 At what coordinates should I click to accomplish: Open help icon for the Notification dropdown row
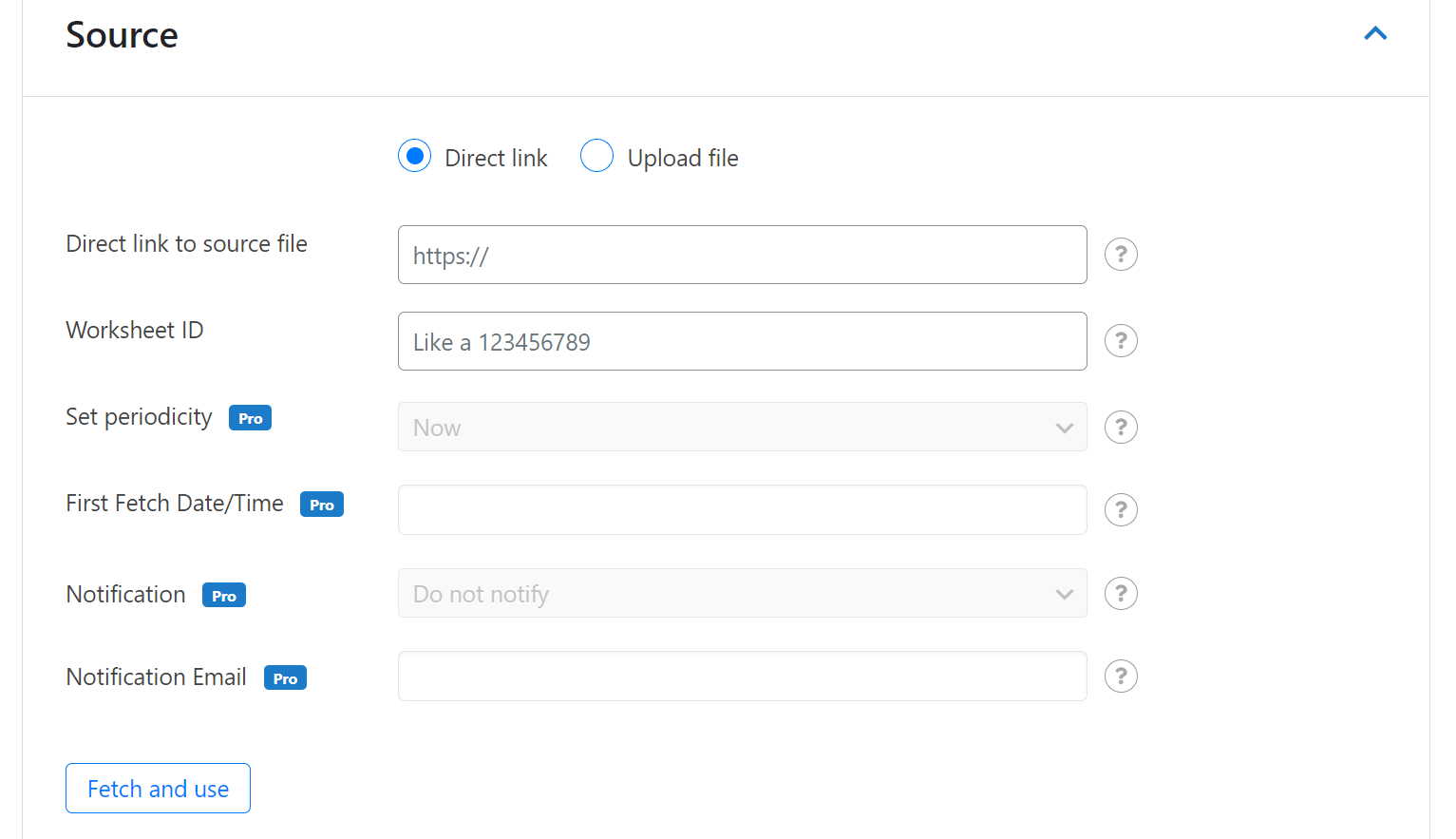(x=1121, y=594)
